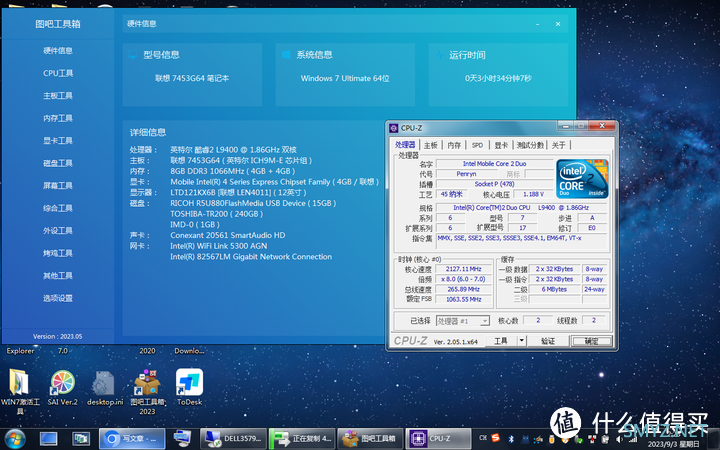Screen dimensions: 720x450
Task: Click the Intel Core 2 Duo logo
Action: (x=582, y=179)
